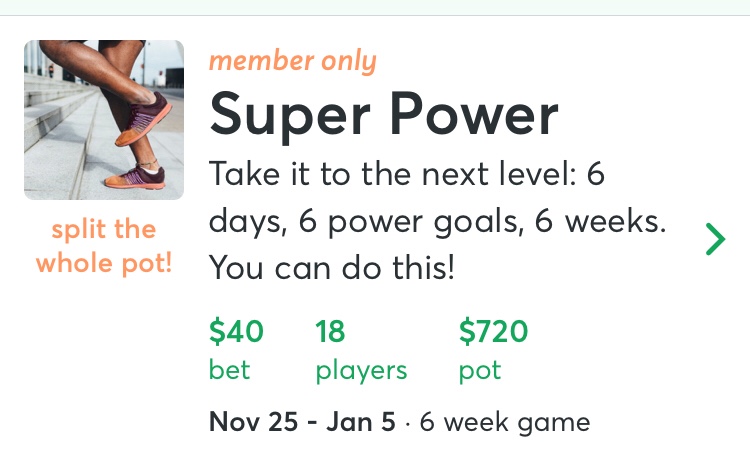Image resolution: width=750 pixels, height=457 pixels.
Task: Tap the '6 week game' duration text
Action: point(505,421)
